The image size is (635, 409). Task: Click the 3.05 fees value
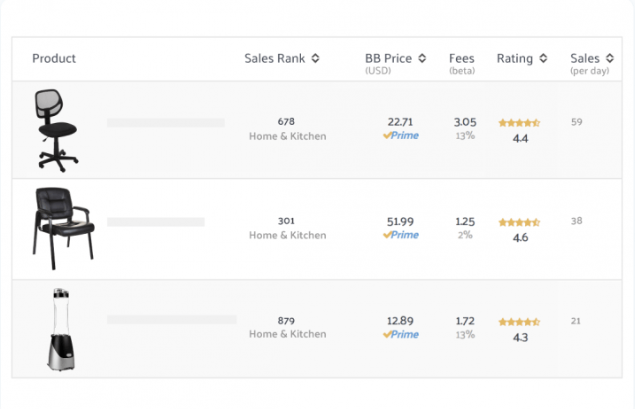464,122
